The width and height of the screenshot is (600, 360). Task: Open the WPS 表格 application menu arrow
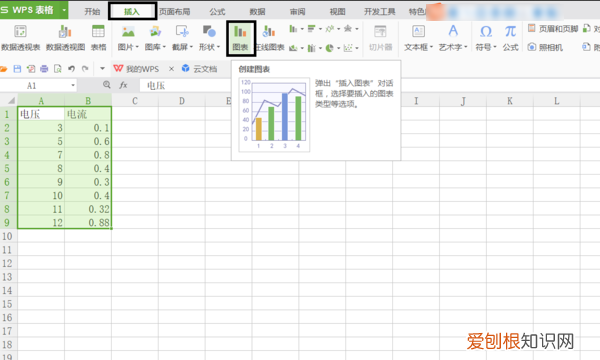tap(64, 10)
